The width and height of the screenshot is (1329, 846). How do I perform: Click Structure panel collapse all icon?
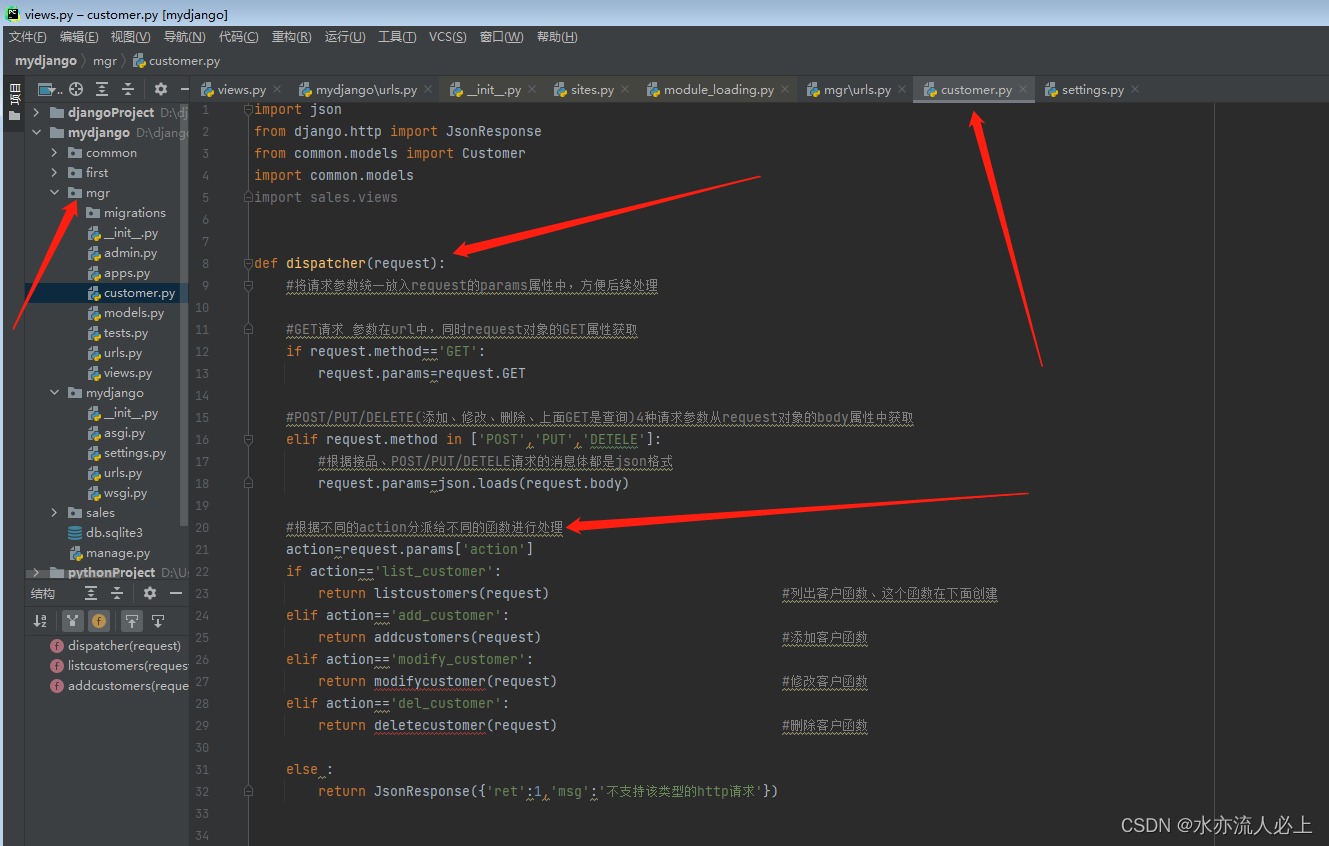point(117,593)
